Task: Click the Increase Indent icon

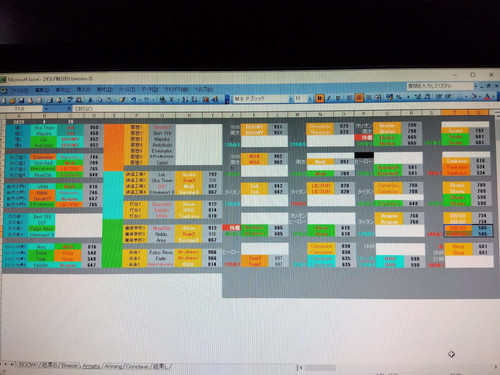Action: click(x=448, y=97)
